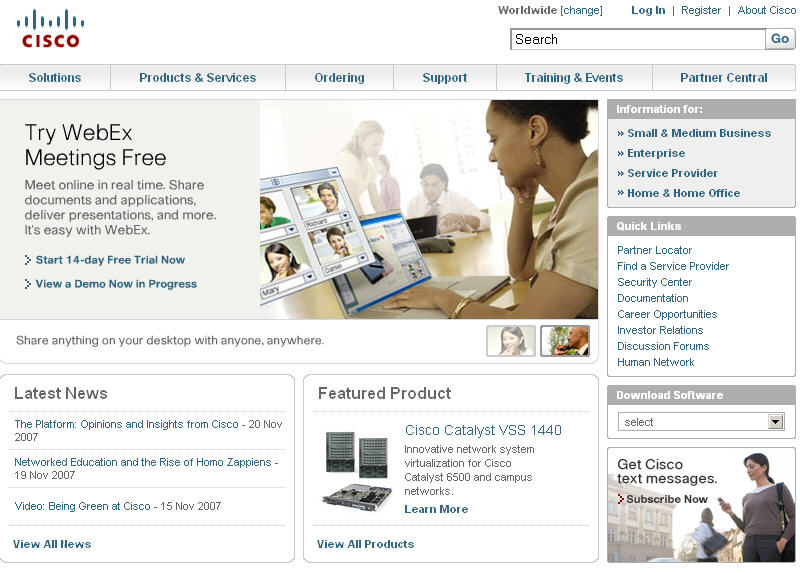Open the Download Software select dropdown
Screen dimensions: 800x573
(701, 422)
